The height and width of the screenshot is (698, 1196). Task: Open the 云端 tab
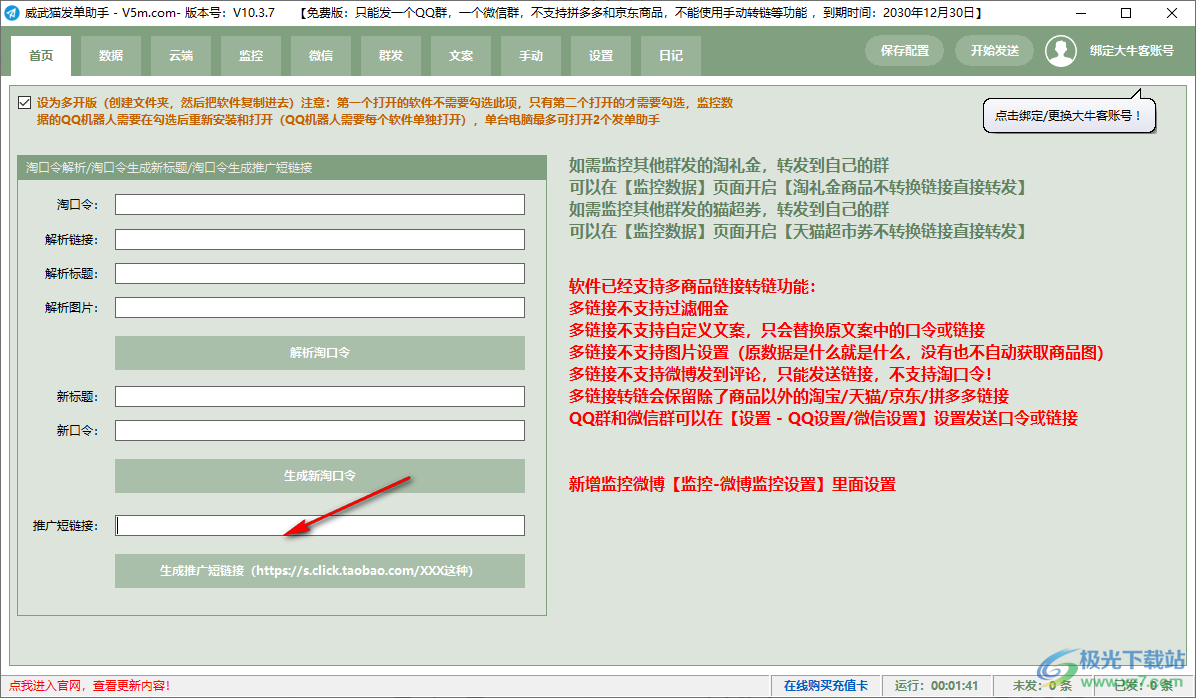(181, 56)
